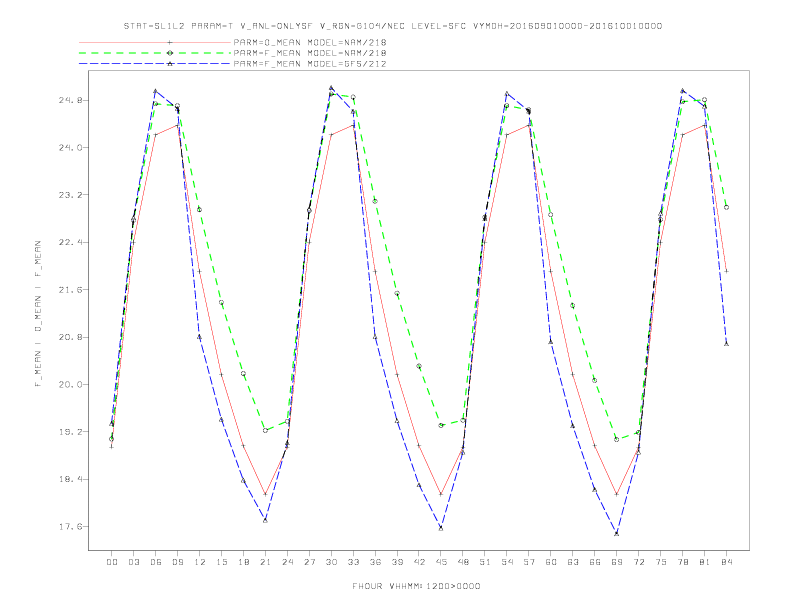Click x-axis forecast hour label 48
792x612 pixels.
click(x=463, y=562)
